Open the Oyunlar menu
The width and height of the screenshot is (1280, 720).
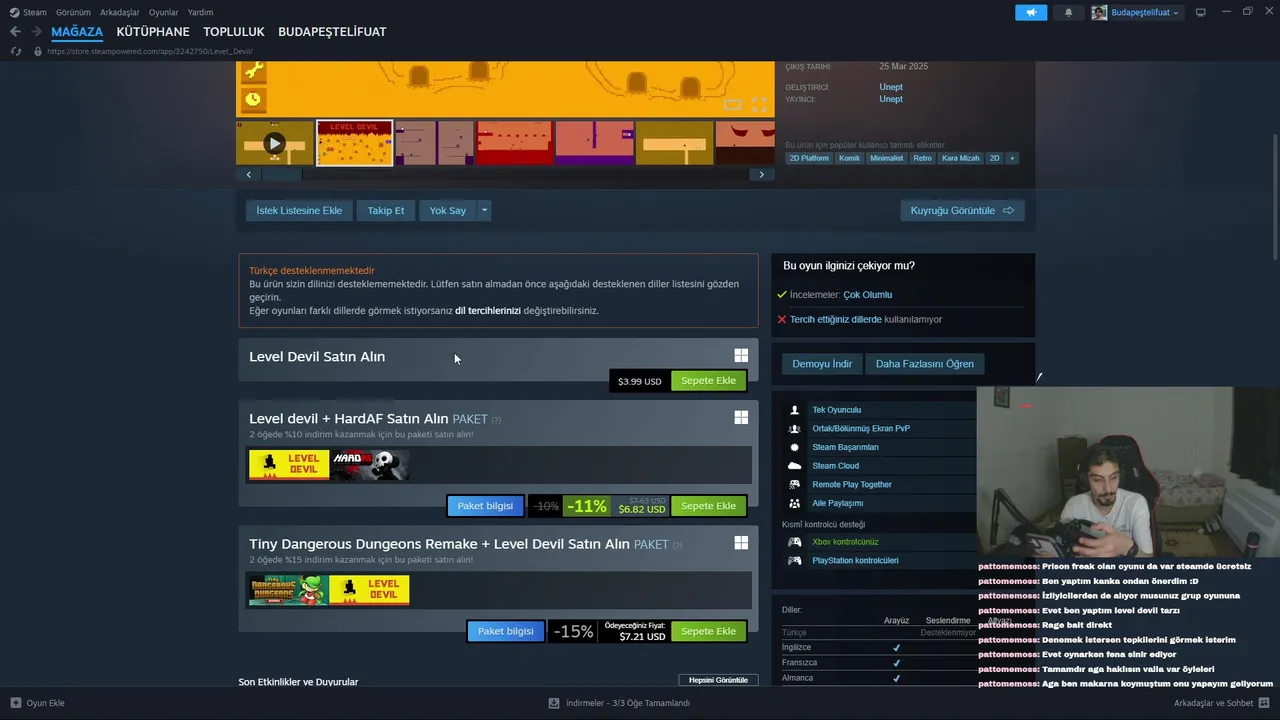coord(164,12)
